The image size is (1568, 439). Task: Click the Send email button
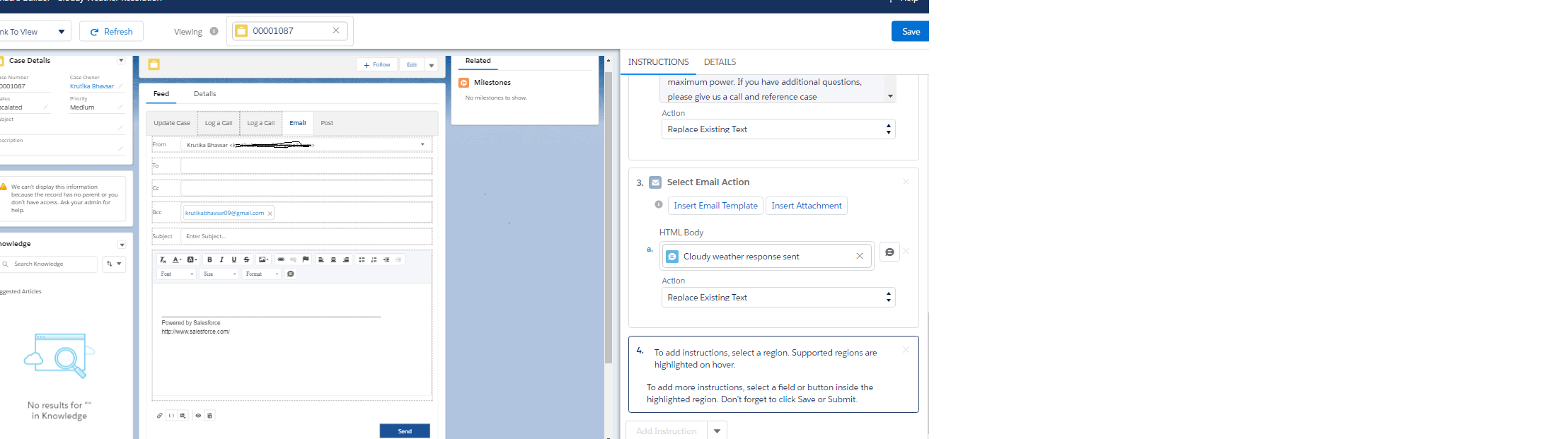pyautogui.click(x=405, y=431)
